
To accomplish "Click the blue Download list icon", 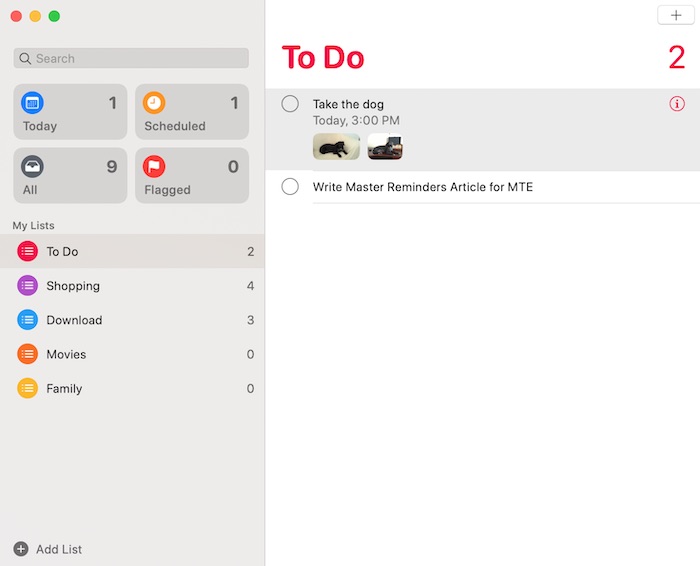I will pyautogui.click(x=27, y=320).
